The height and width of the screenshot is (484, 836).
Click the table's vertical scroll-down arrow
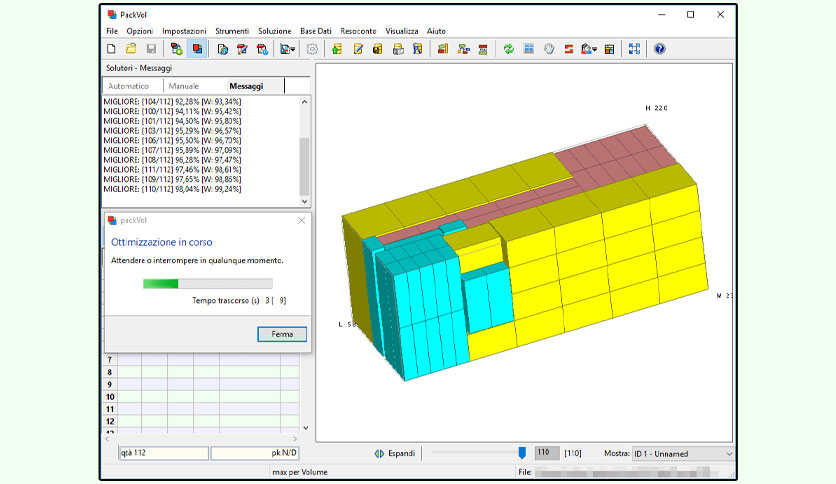(x=306, y=427)
